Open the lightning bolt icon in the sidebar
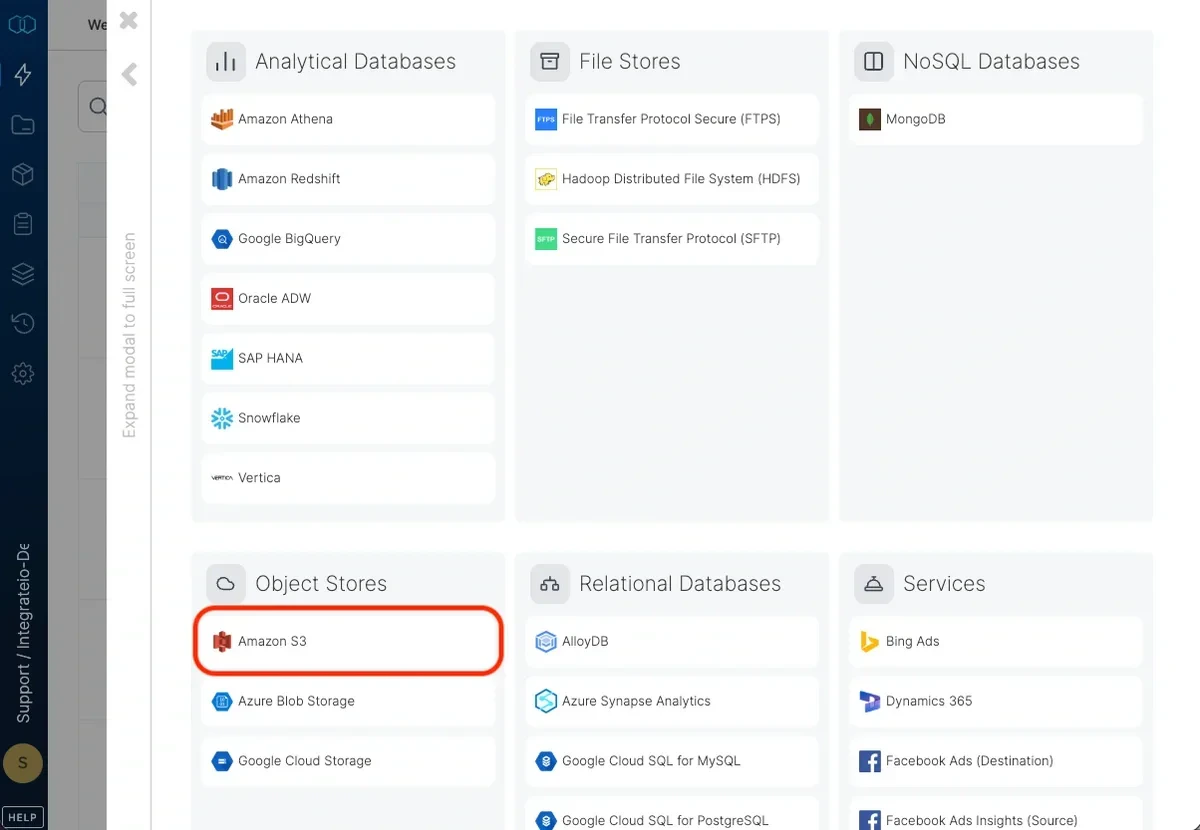 [22, 73]
